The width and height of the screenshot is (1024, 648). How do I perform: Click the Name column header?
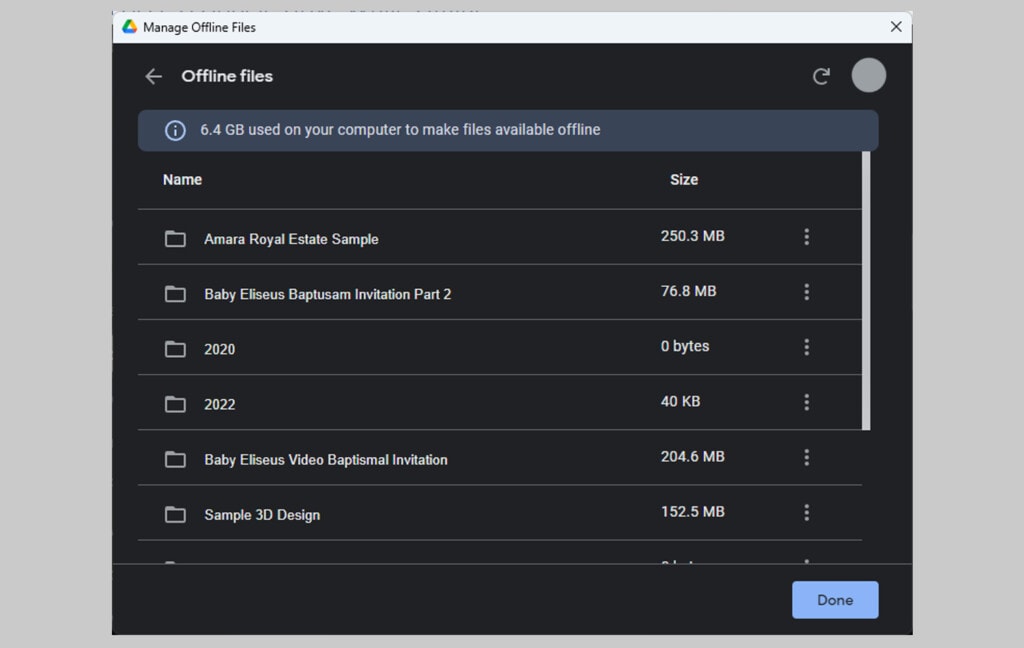point(182,179)
